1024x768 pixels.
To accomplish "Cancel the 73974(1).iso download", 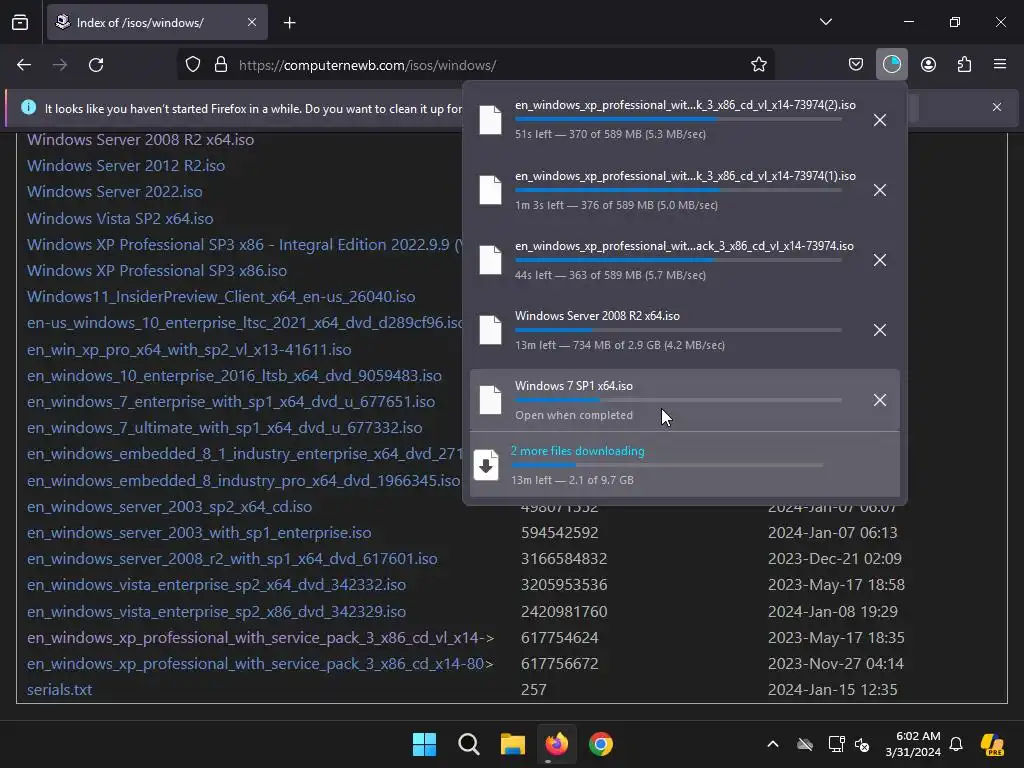I will coord(880,190).
